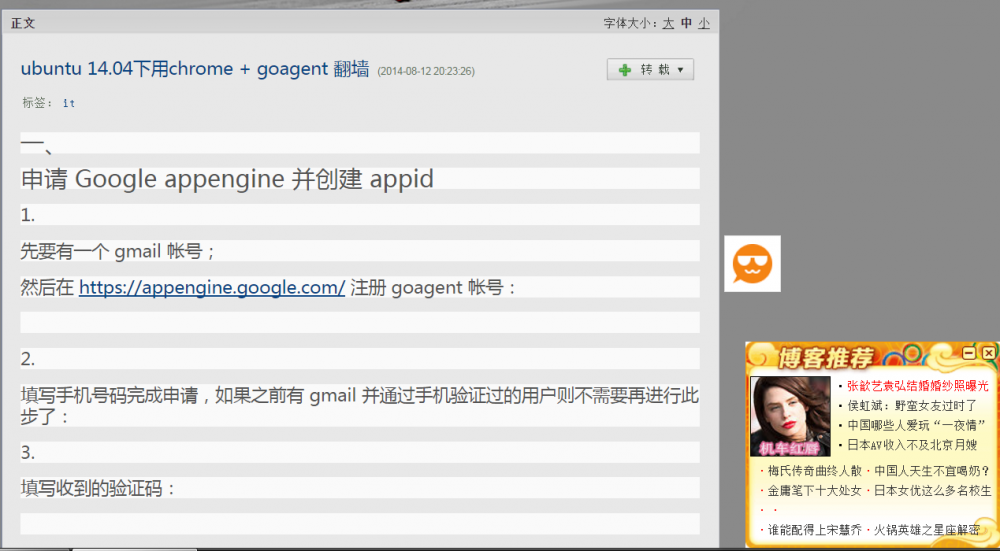Viewport: 1000px width, 551px height.
Task: Set font size to large (大)
Action: [668, 23]
